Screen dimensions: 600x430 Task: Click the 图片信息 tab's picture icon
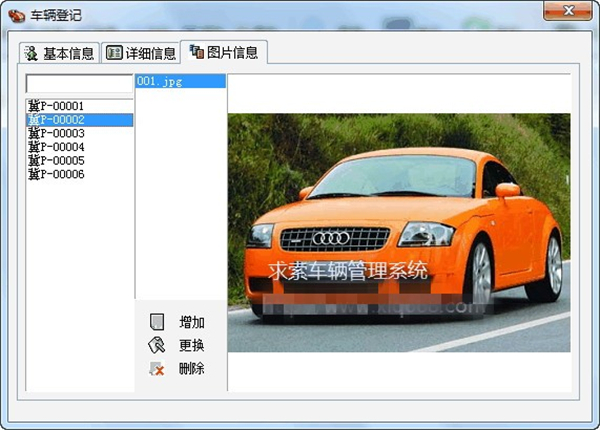[x=197, y=52]
